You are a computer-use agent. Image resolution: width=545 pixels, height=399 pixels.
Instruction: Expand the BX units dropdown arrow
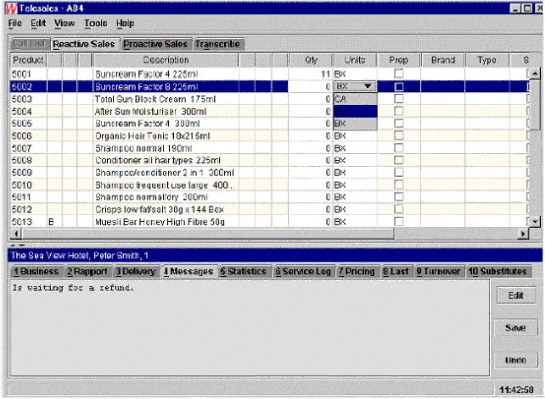point(368,86)
